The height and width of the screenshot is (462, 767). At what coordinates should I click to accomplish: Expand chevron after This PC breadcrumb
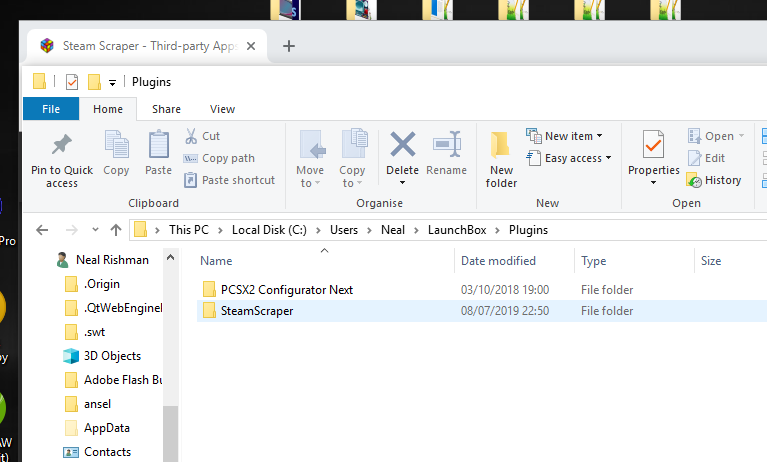coord(220,230)
